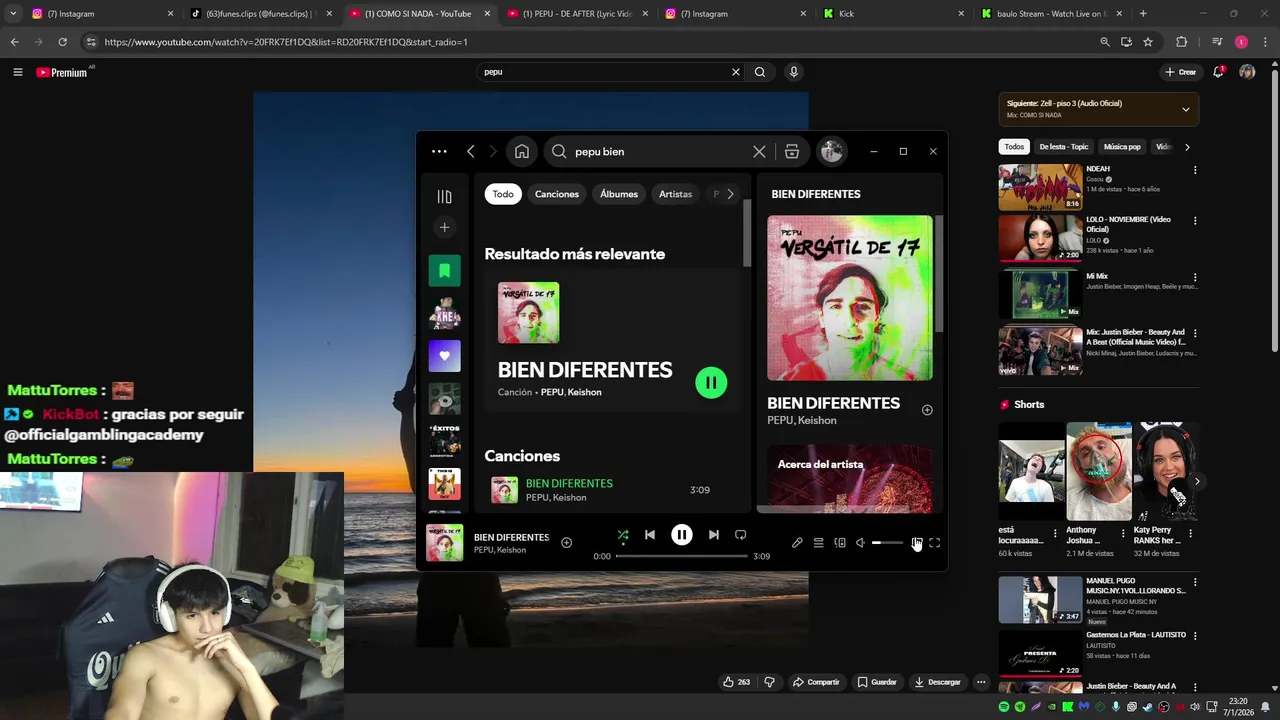
Task: Open the lyrics microphone icon in Spotify
Action: click(x=797, y=543)
